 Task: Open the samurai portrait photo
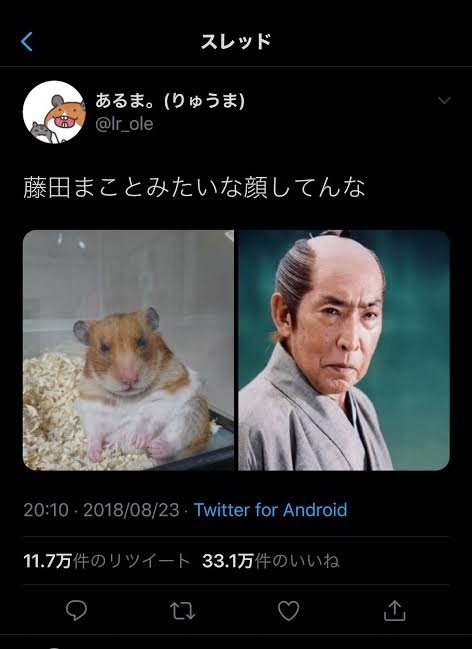[x=344, y=350]
